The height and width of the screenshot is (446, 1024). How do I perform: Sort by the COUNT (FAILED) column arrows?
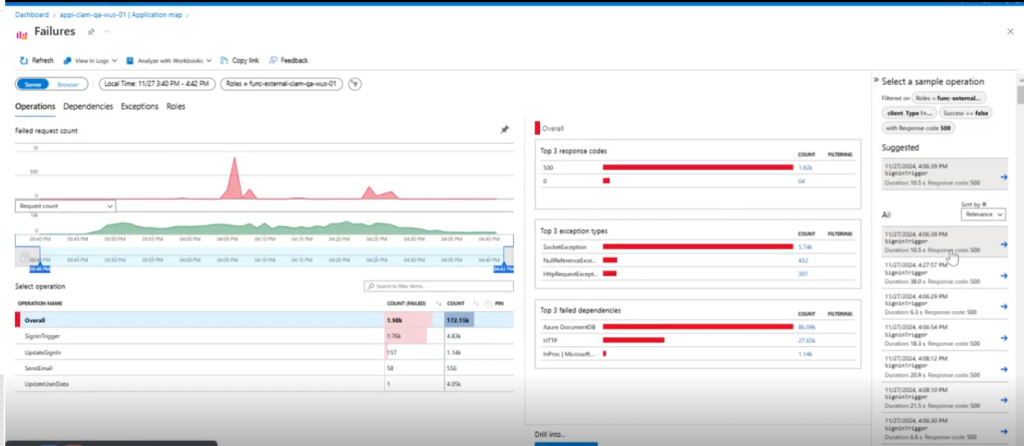point(439,304)
